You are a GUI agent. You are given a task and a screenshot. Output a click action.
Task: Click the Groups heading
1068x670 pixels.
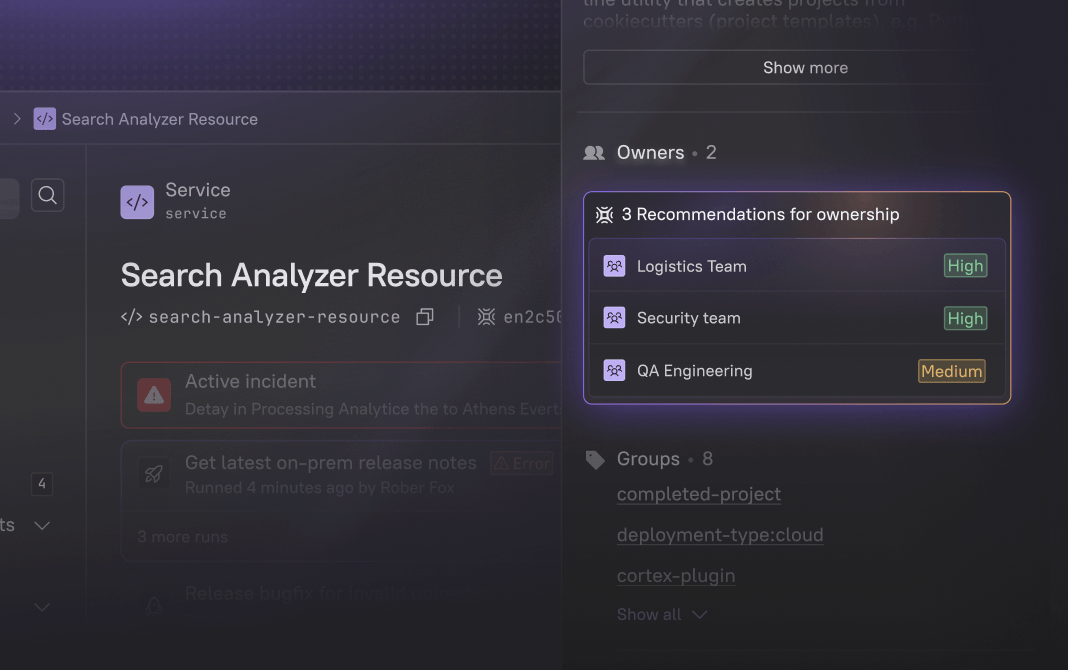click(648, 459)
